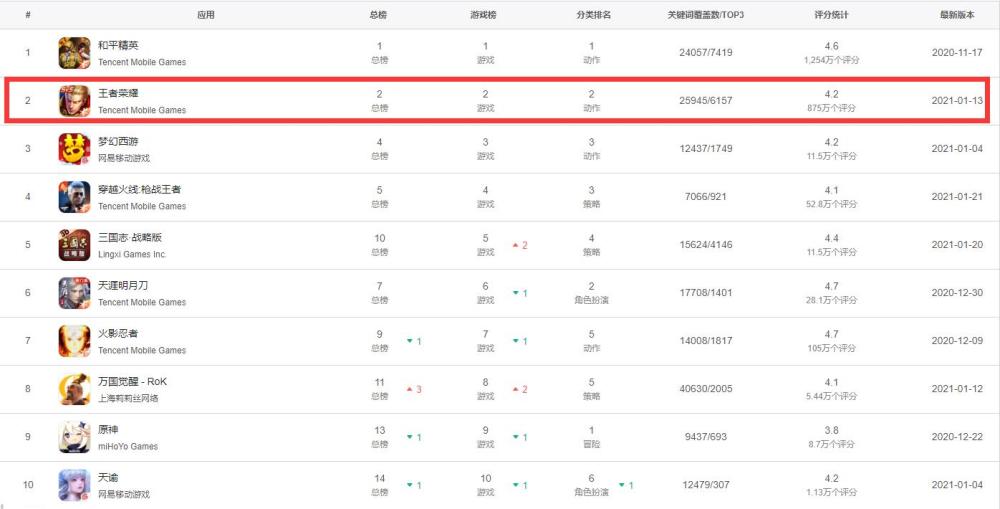Open the 王者荣耀 app icon
The image size is (1000, 509).
pyautogui.click(x=75, y=101)
